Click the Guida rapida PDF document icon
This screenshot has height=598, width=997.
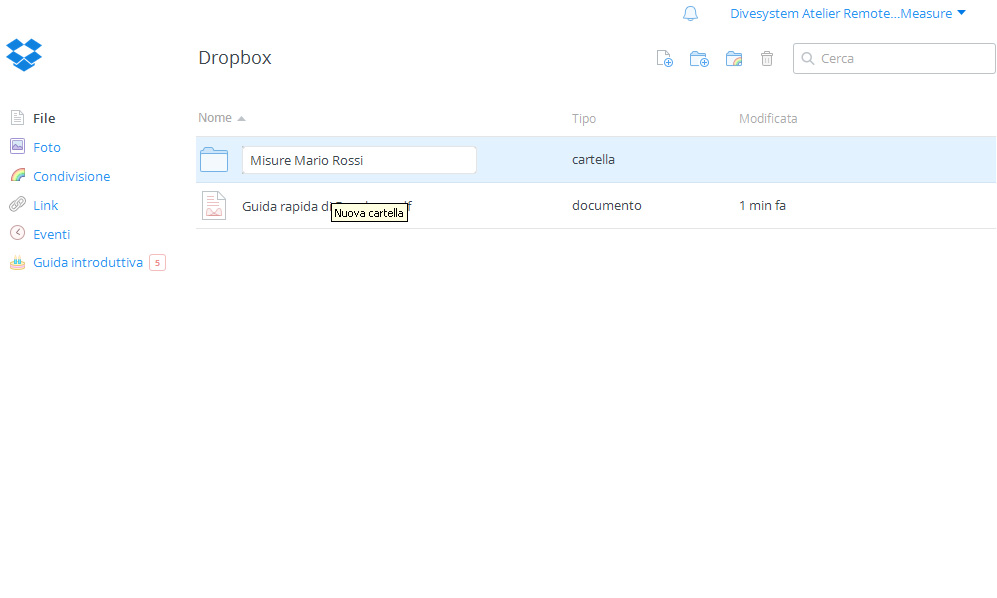click(214, 205)
